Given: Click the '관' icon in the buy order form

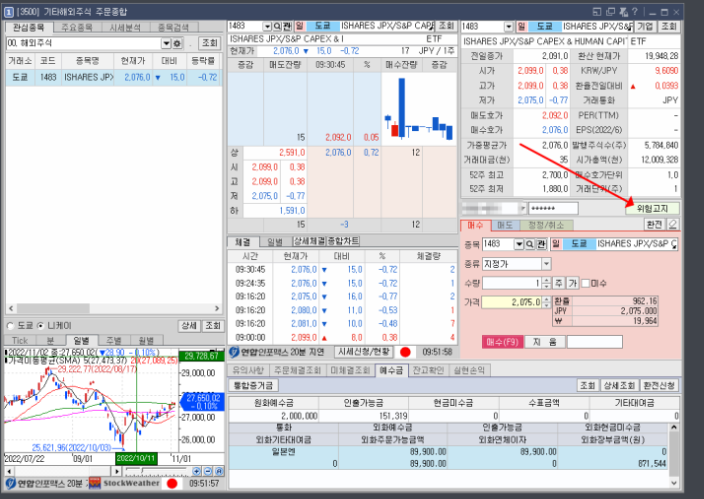Looking at the screenshot, I should 541,244.
